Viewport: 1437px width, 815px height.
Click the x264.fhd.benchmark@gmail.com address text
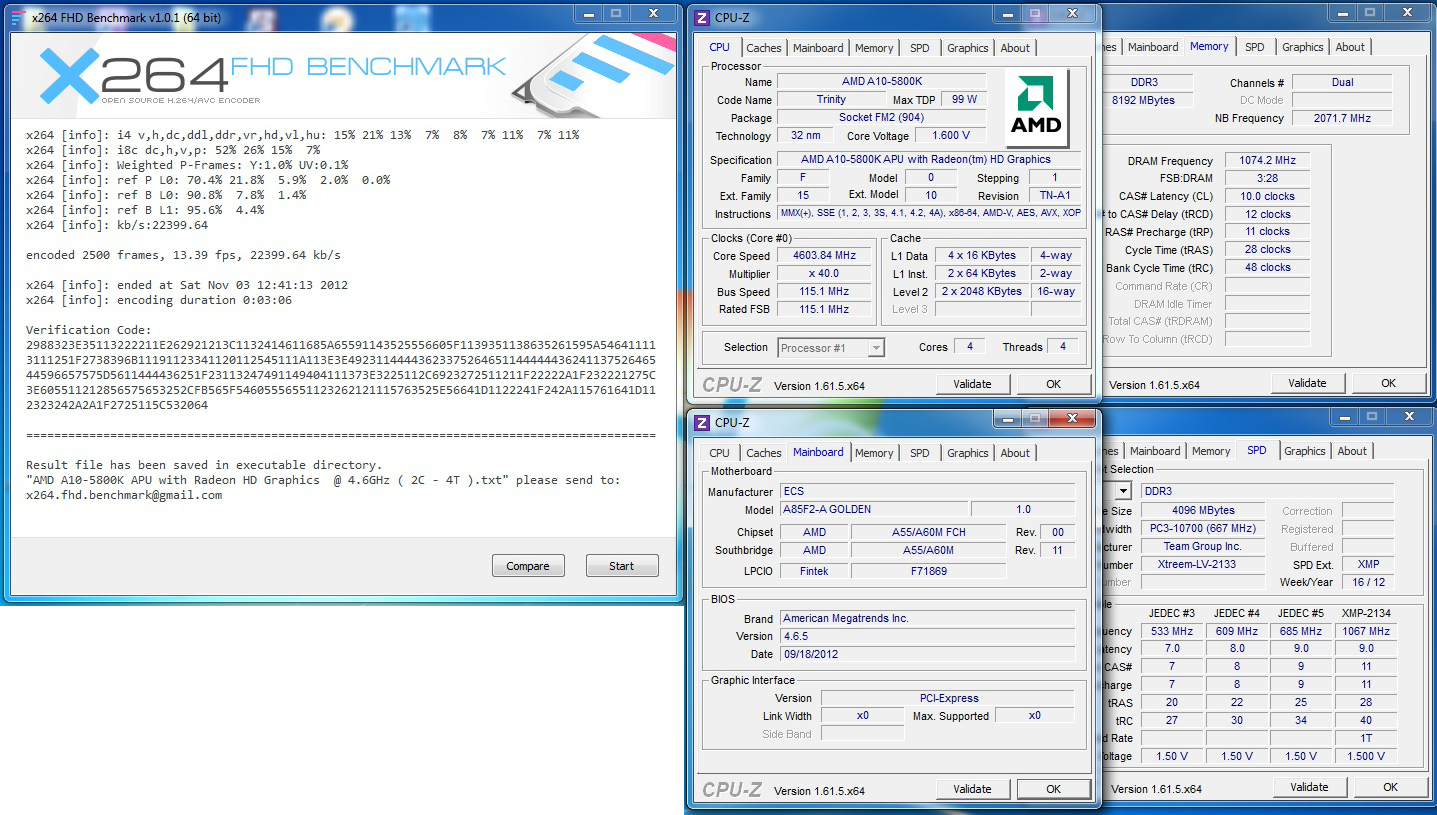click(x=124, y=495)
